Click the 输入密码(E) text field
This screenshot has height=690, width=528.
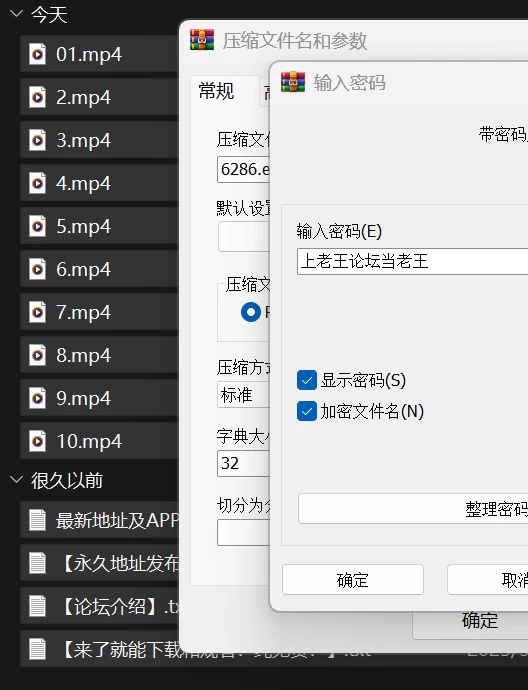[x=412, y=261]
